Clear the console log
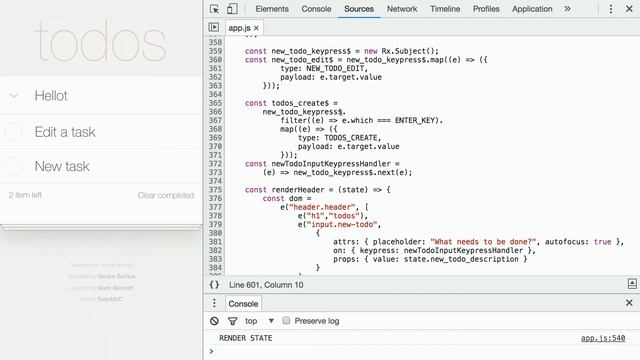640x360 pixels. pos(214,321)
